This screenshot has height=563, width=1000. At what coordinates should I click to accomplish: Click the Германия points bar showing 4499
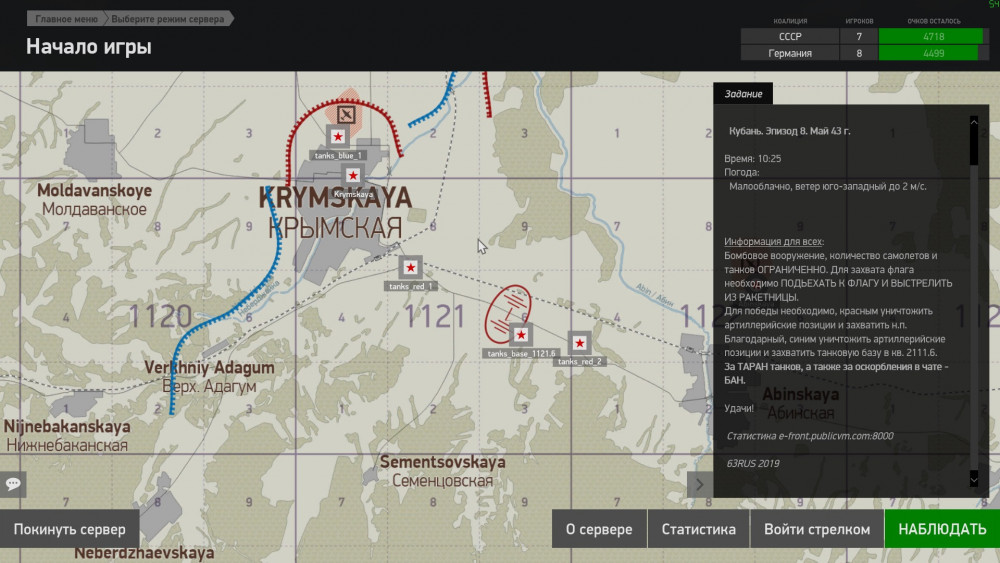(x=933, y=54)
